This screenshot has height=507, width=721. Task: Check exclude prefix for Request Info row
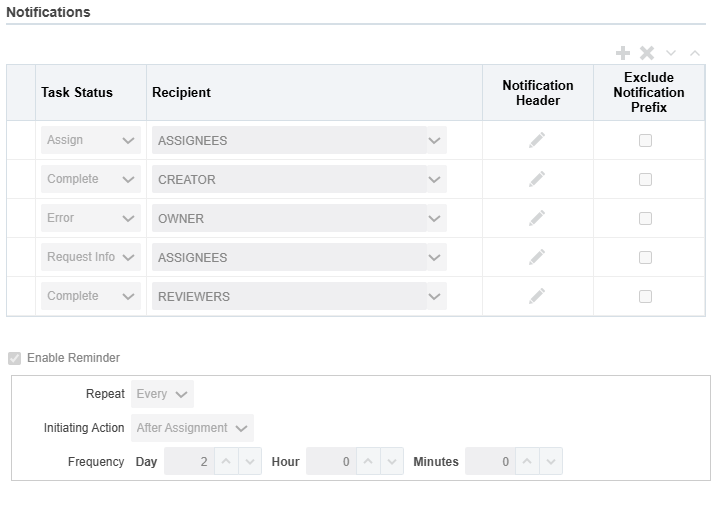tap(645, 257)
